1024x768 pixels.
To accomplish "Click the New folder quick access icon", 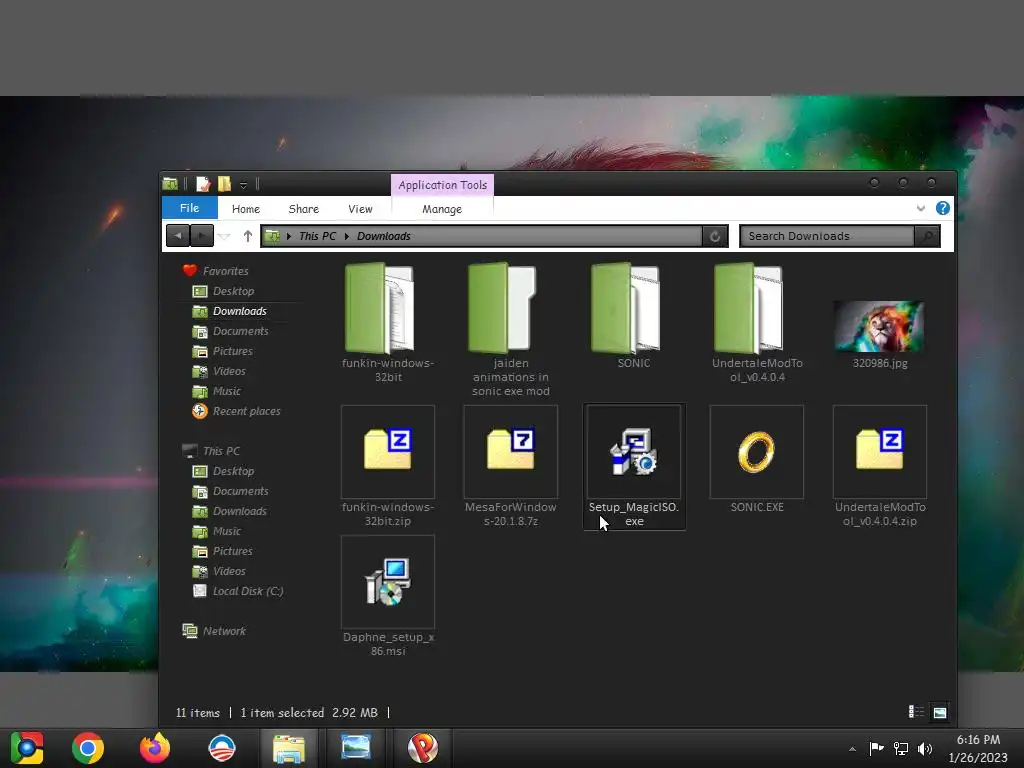I will [224, 184].
